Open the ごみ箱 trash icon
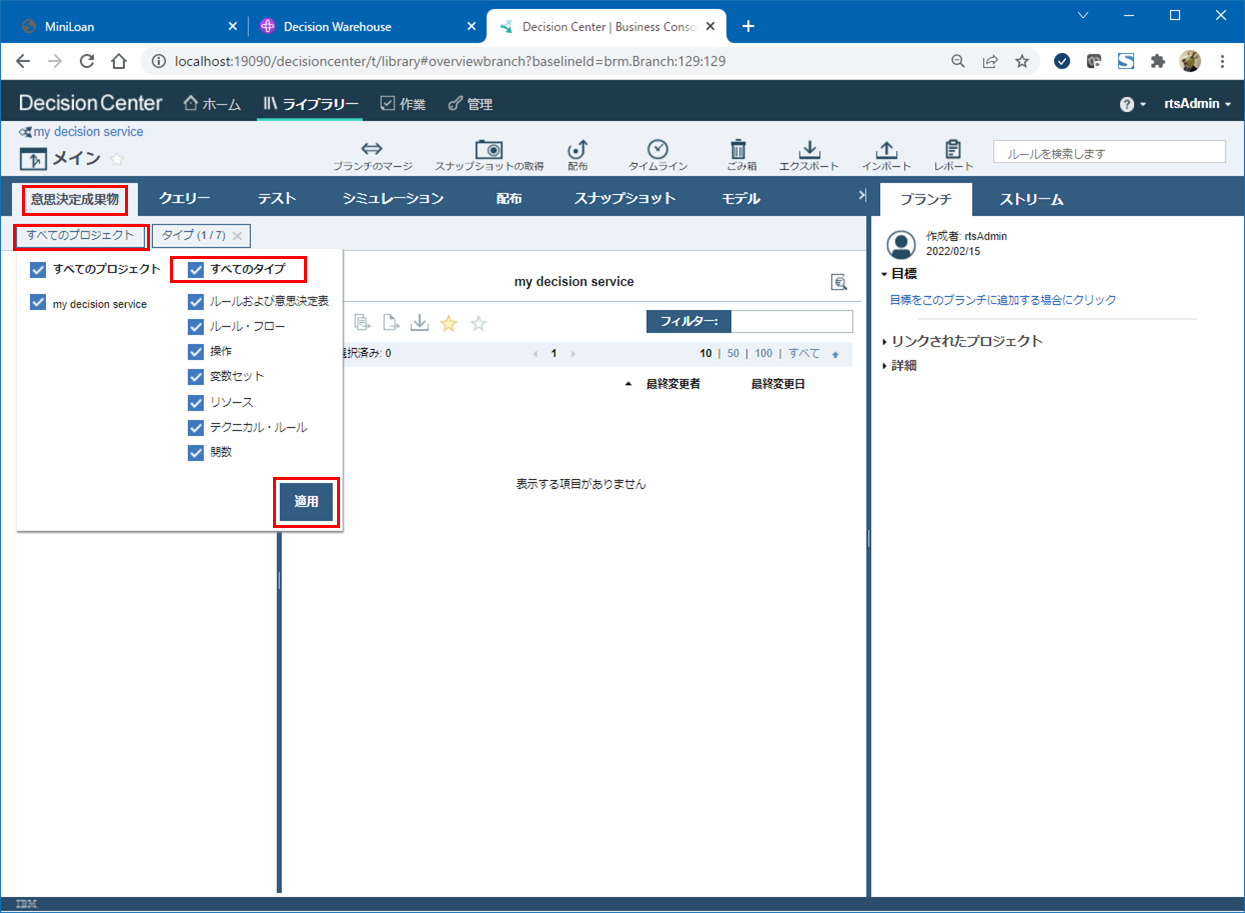Image resolution: width=1245 pixels, height=913 pixels. [x=739, y=148]
